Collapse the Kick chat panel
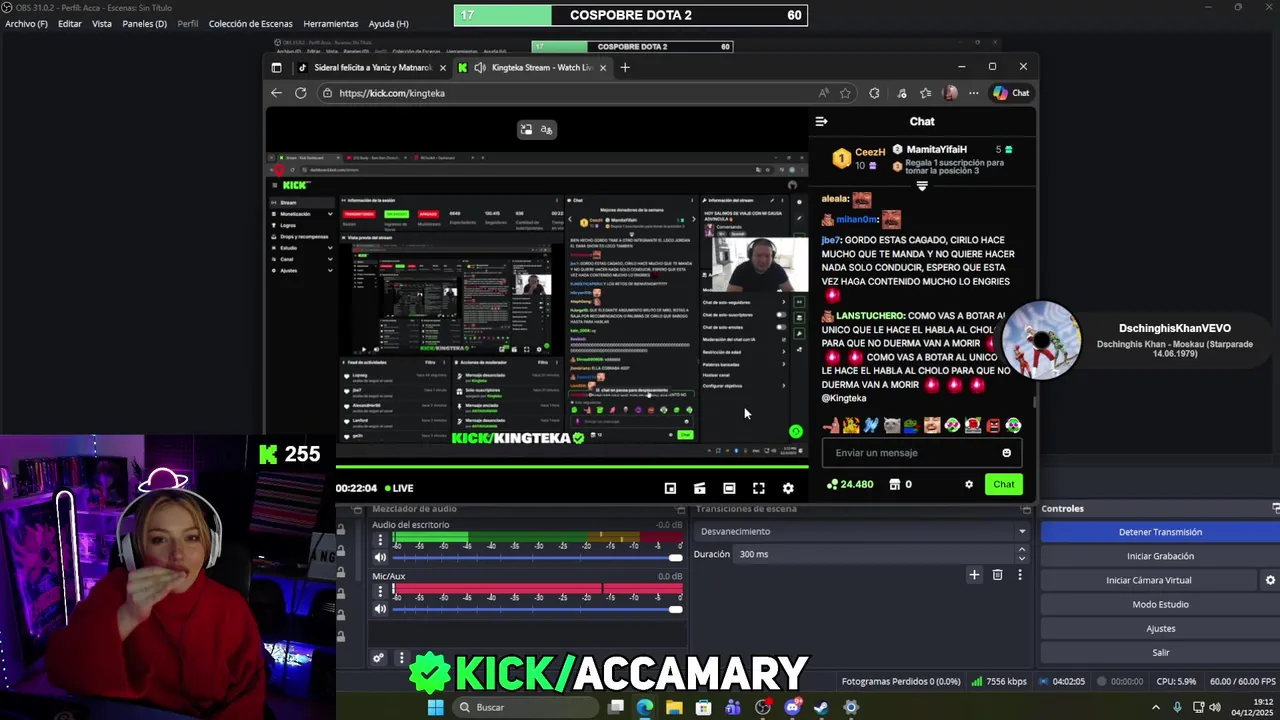The width and height of the screenshot is (1280, 720). click(x=821, y=121)
